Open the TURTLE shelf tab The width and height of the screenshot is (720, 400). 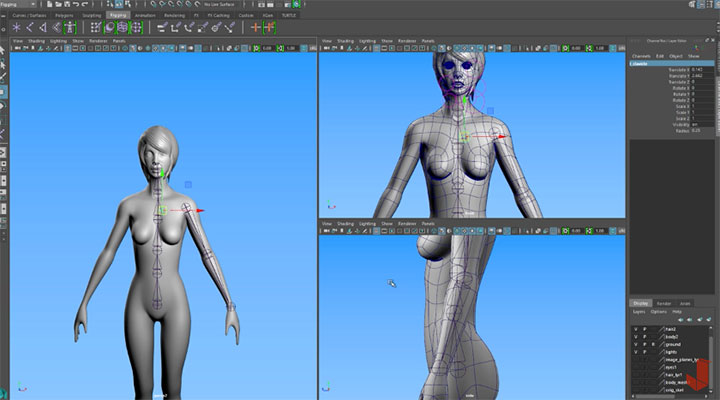coord(289,15)
